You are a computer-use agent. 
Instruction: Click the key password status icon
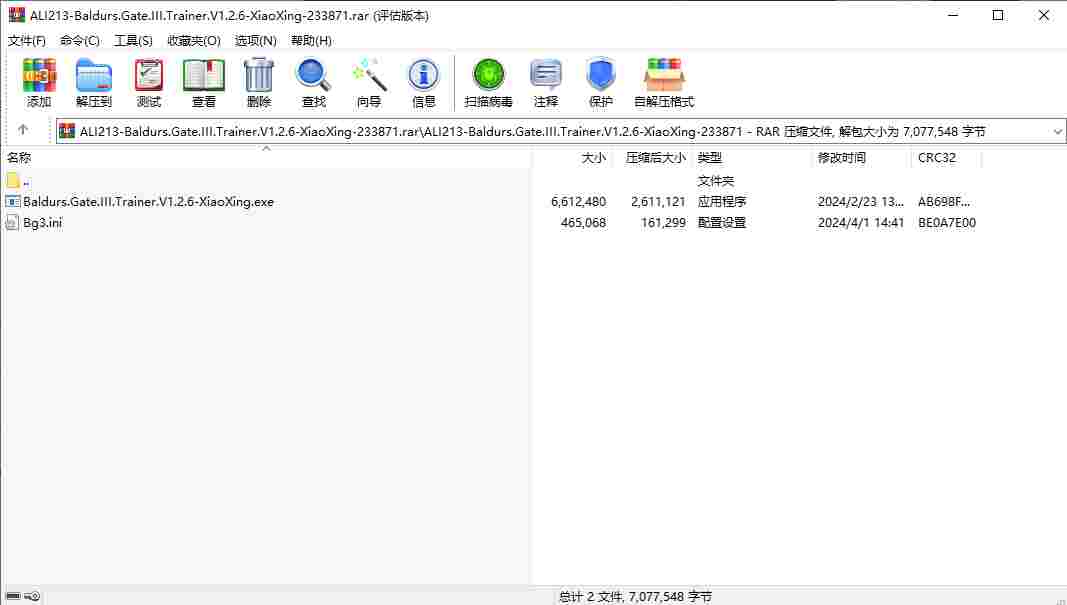click(x=32, y=596)
